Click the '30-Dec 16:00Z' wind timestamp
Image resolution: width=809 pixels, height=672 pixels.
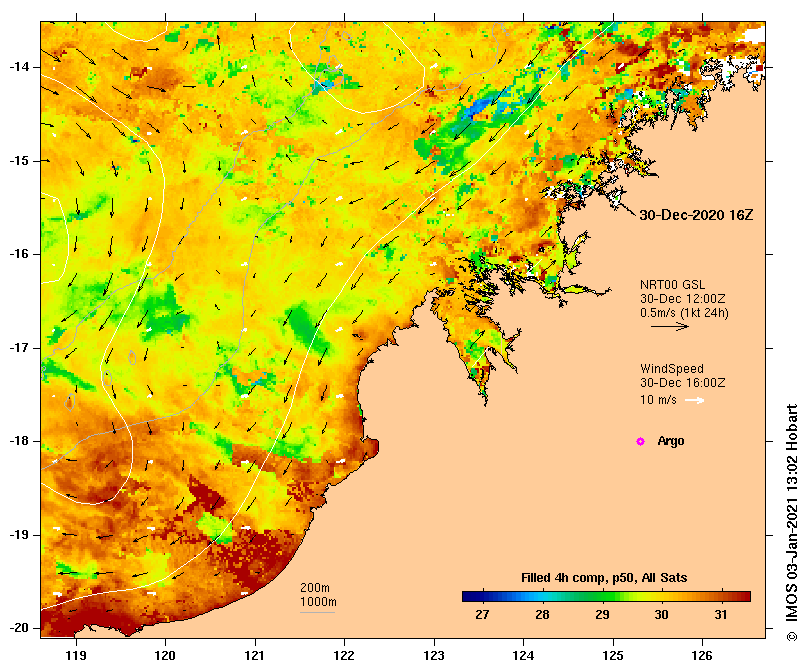(683, 383)
